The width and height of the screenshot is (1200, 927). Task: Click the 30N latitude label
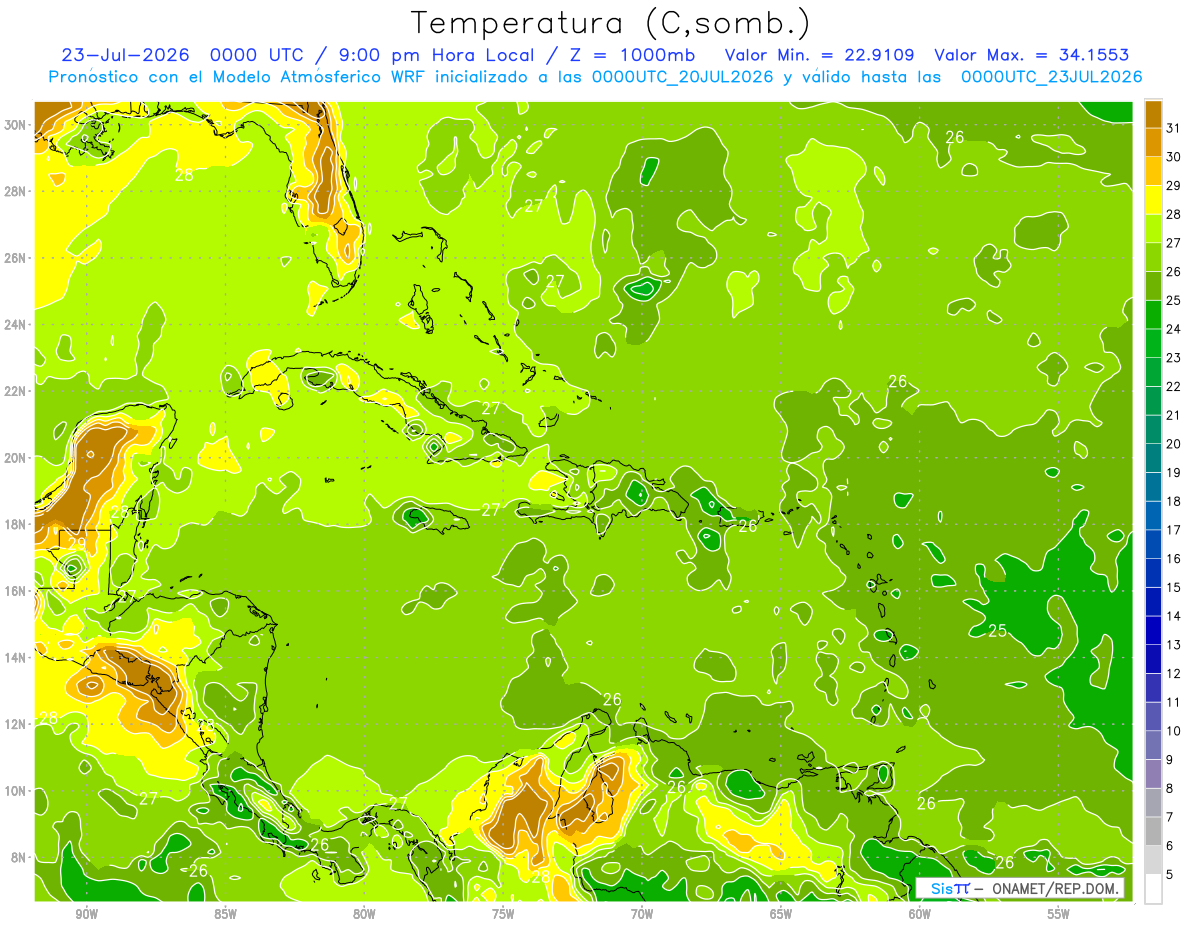pyautogui.click(x=16, y=125)
